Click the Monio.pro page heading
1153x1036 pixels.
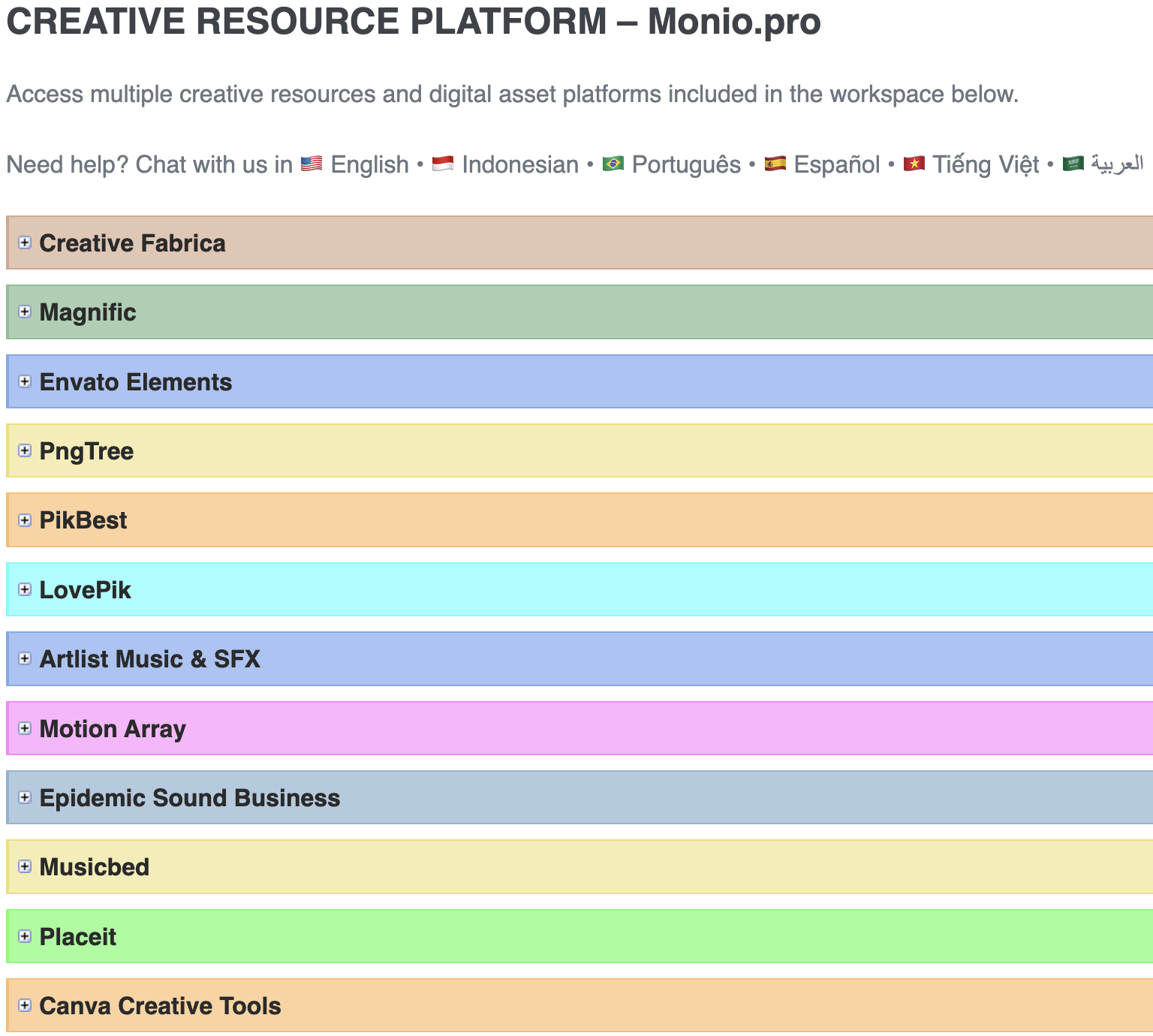coord(414,21)
